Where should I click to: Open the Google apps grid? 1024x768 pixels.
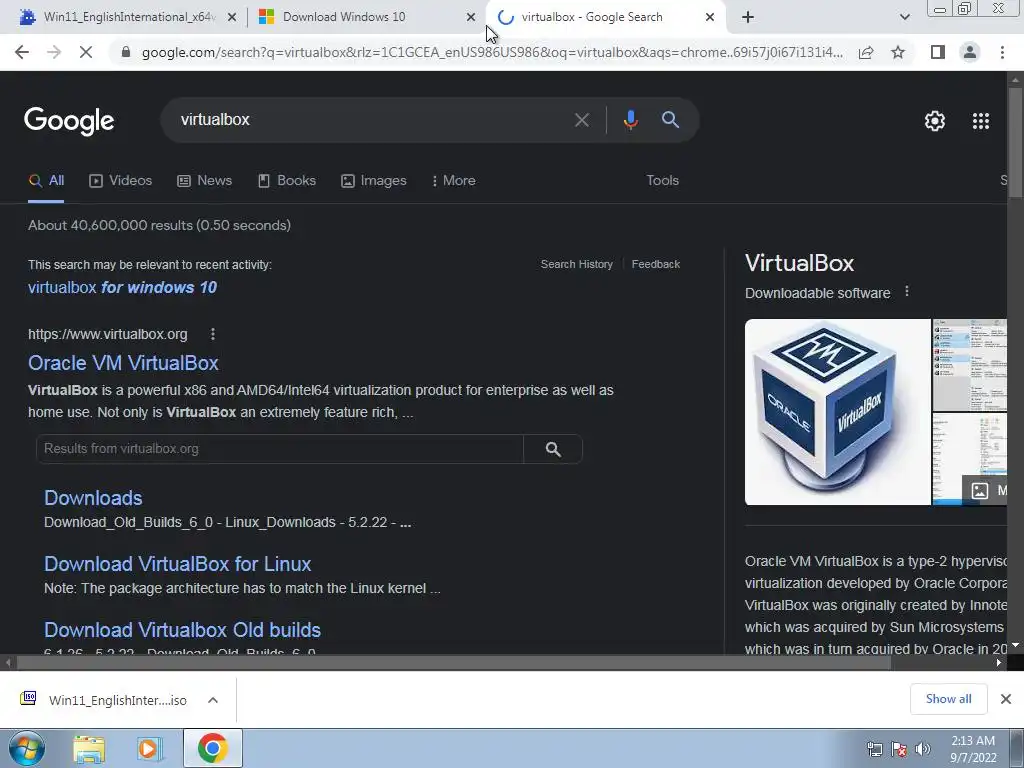coord(981,121)
